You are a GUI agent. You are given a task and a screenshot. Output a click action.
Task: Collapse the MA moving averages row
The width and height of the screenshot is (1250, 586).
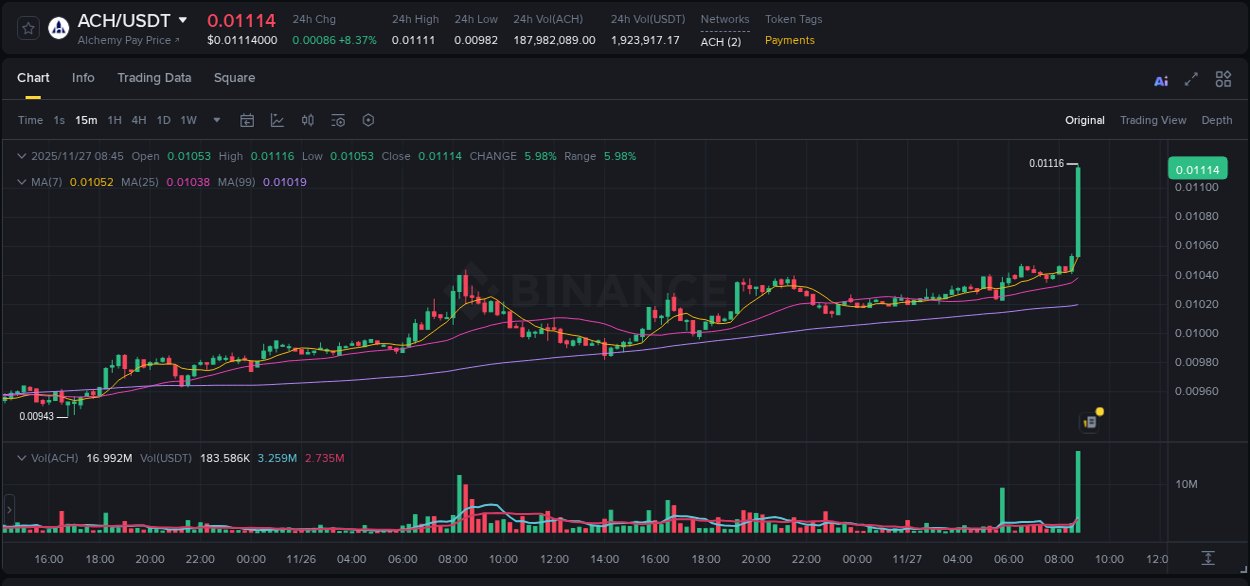pos(21,182)
